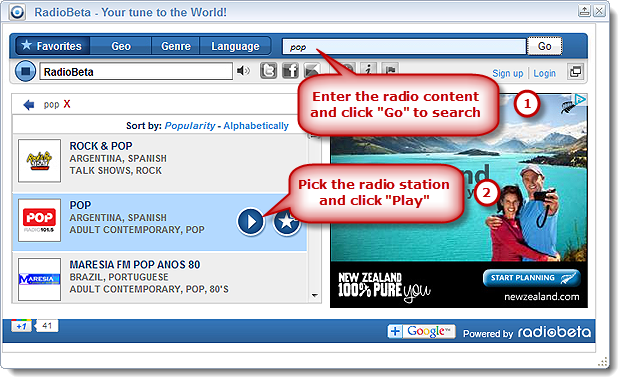Share on Facebook icon
The height and width of the screenshot is (384, 625).
290,71
